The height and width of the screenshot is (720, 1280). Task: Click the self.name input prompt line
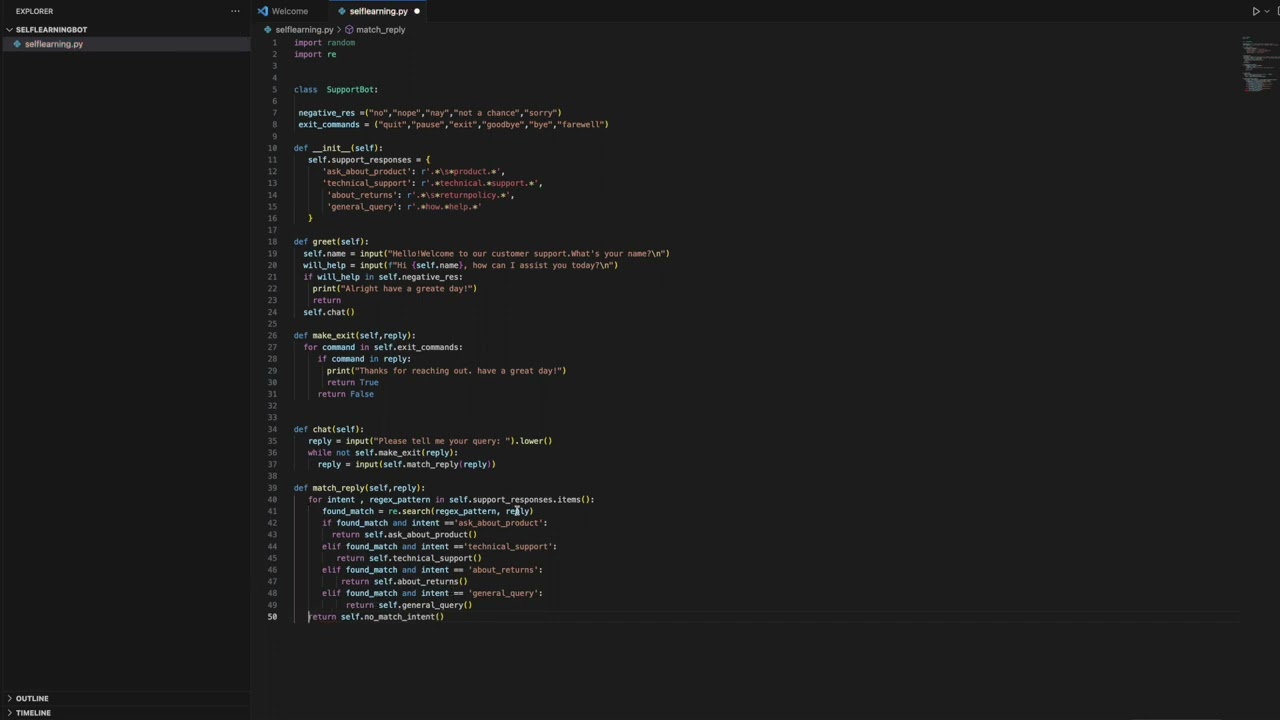tap(486, 254)
